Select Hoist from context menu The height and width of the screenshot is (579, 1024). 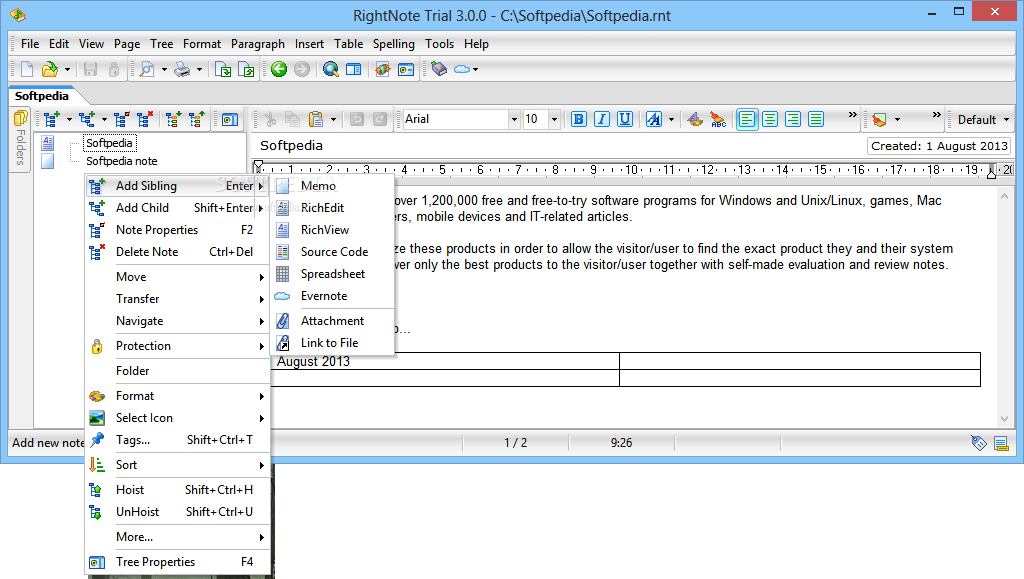[x=178, y=490]
